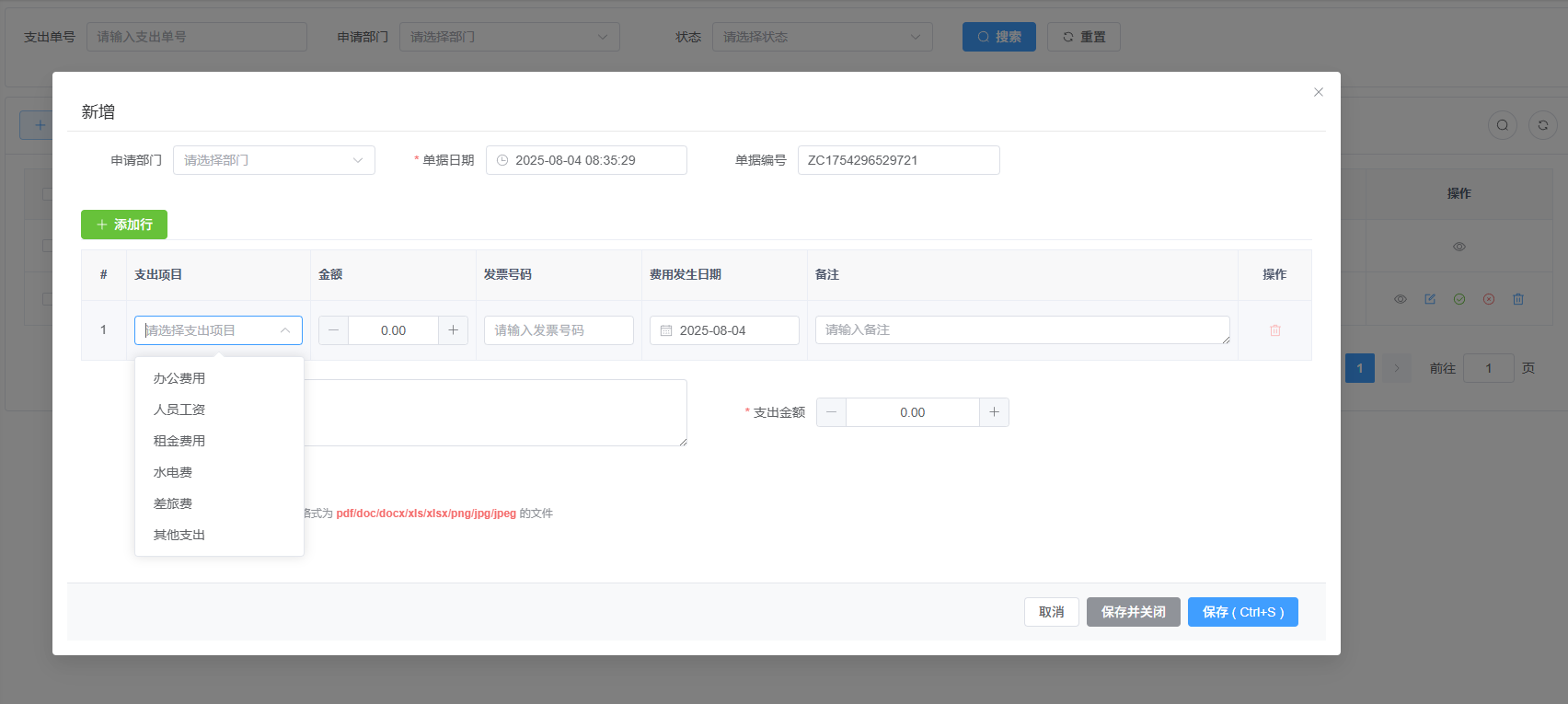Click the 备注 text area in row
The image size is (1568, 704).
tap(1021, 330)
